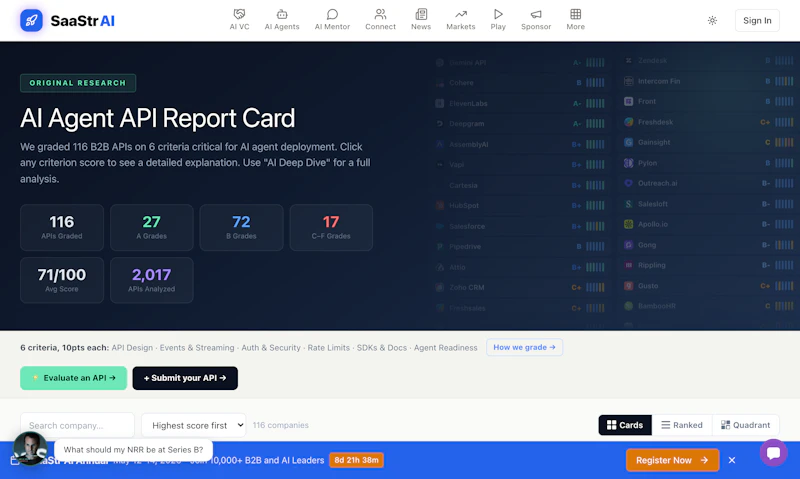
Task: Click the Zoho CRM row
Action: coord(520,287)
